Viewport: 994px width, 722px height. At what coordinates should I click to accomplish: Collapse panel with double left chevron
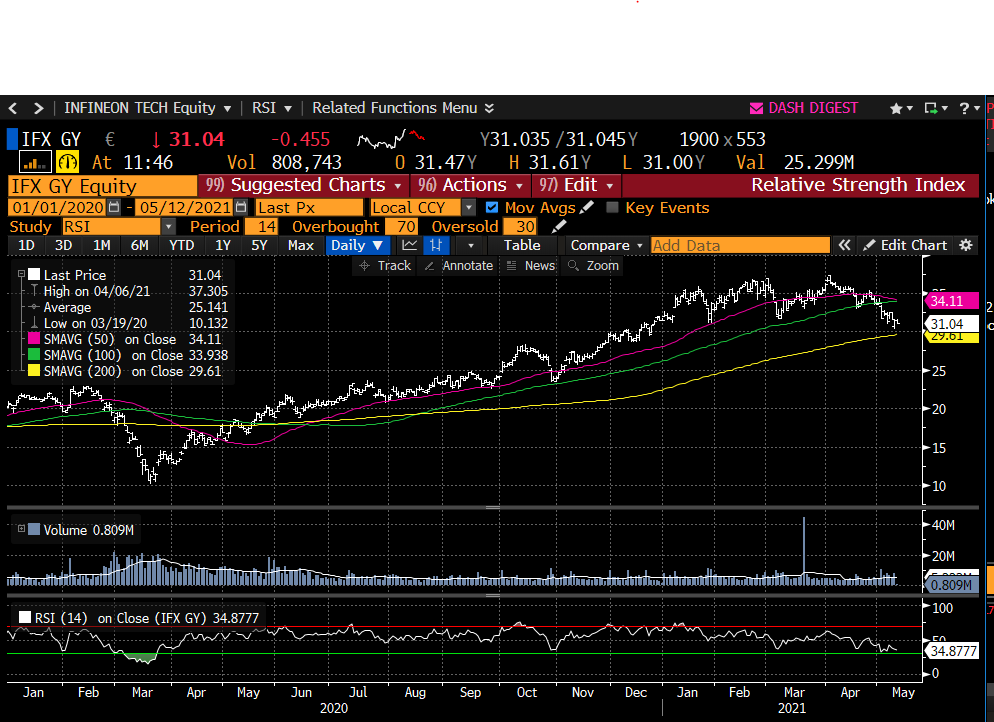click(844, 245)
